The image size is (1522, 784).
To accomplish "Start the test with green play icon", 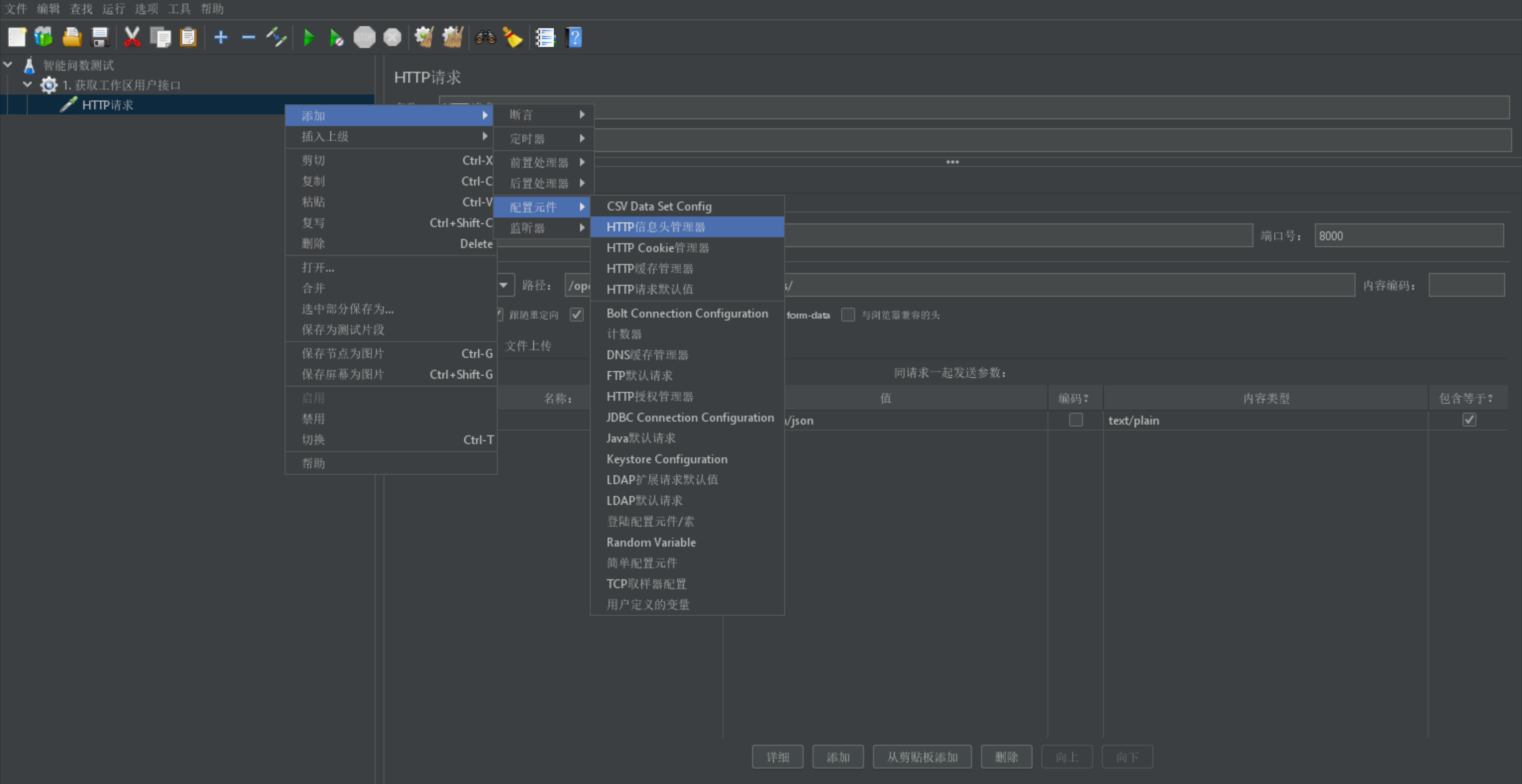I will coord(308,38).
